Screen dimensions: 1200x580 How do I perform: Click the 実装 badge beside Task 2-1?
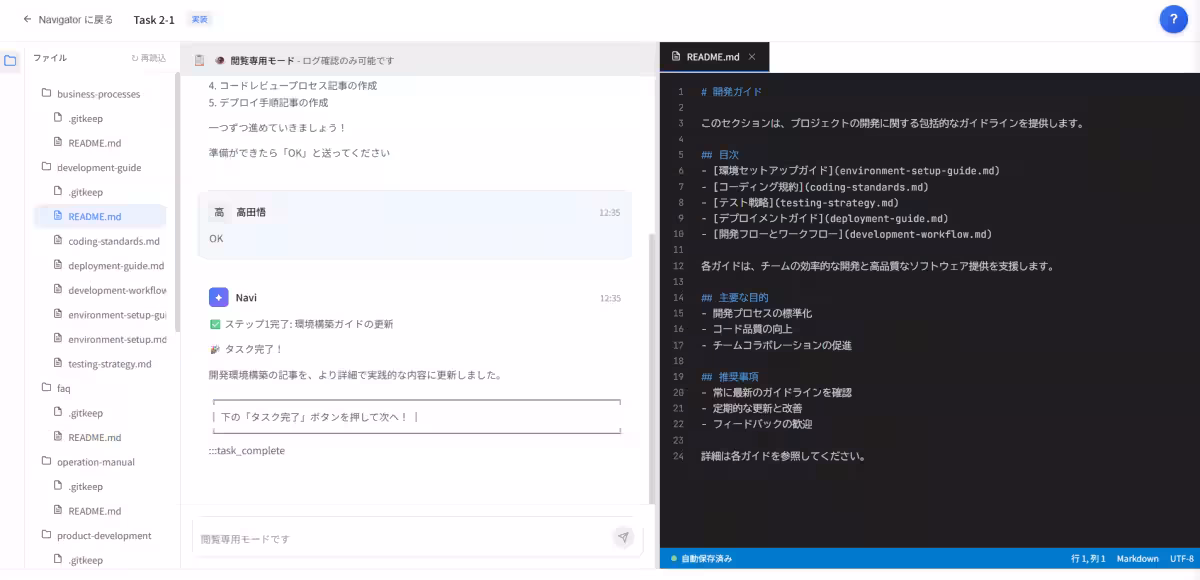coord(199,19)
